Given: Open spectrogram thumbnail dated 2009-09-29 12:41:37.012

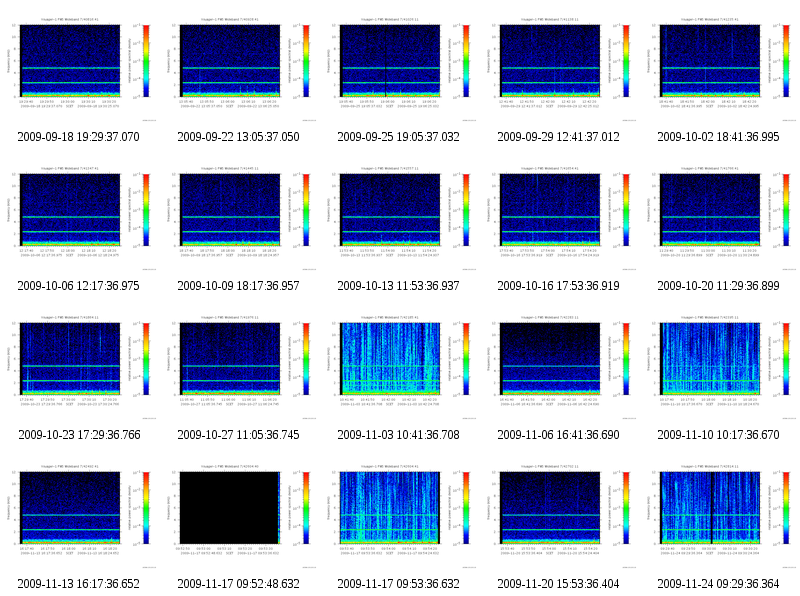Looking at the screenshot, I should (560, 69).
